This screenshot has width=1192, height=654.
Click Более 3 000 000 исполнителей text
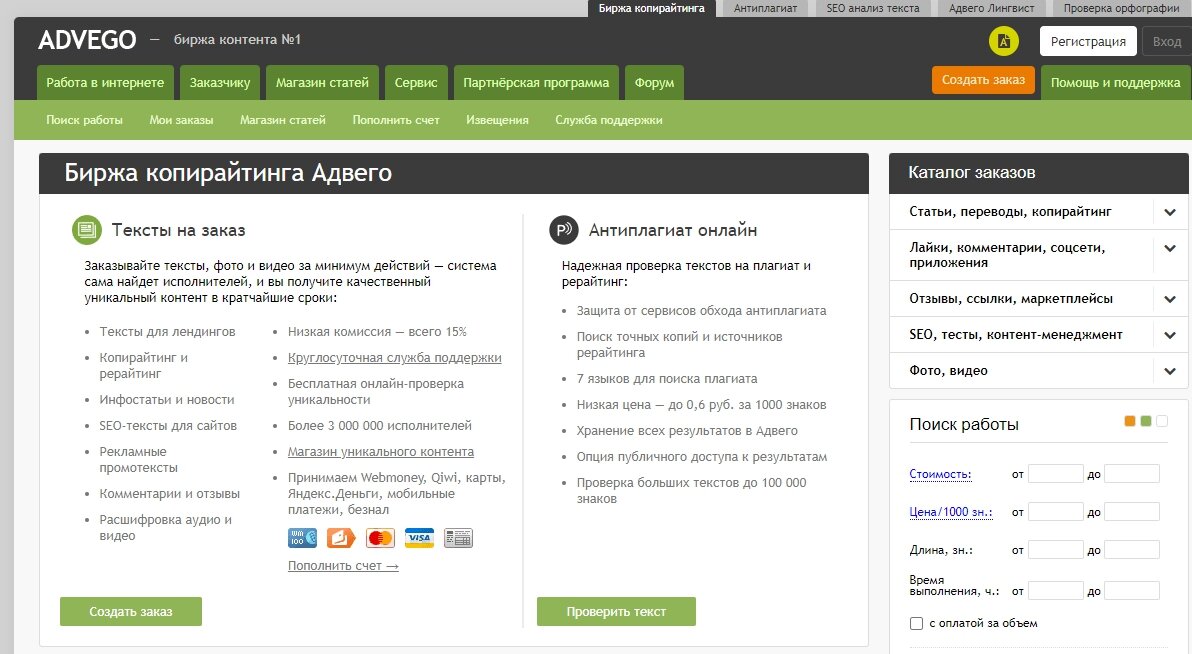click(379, 426)
